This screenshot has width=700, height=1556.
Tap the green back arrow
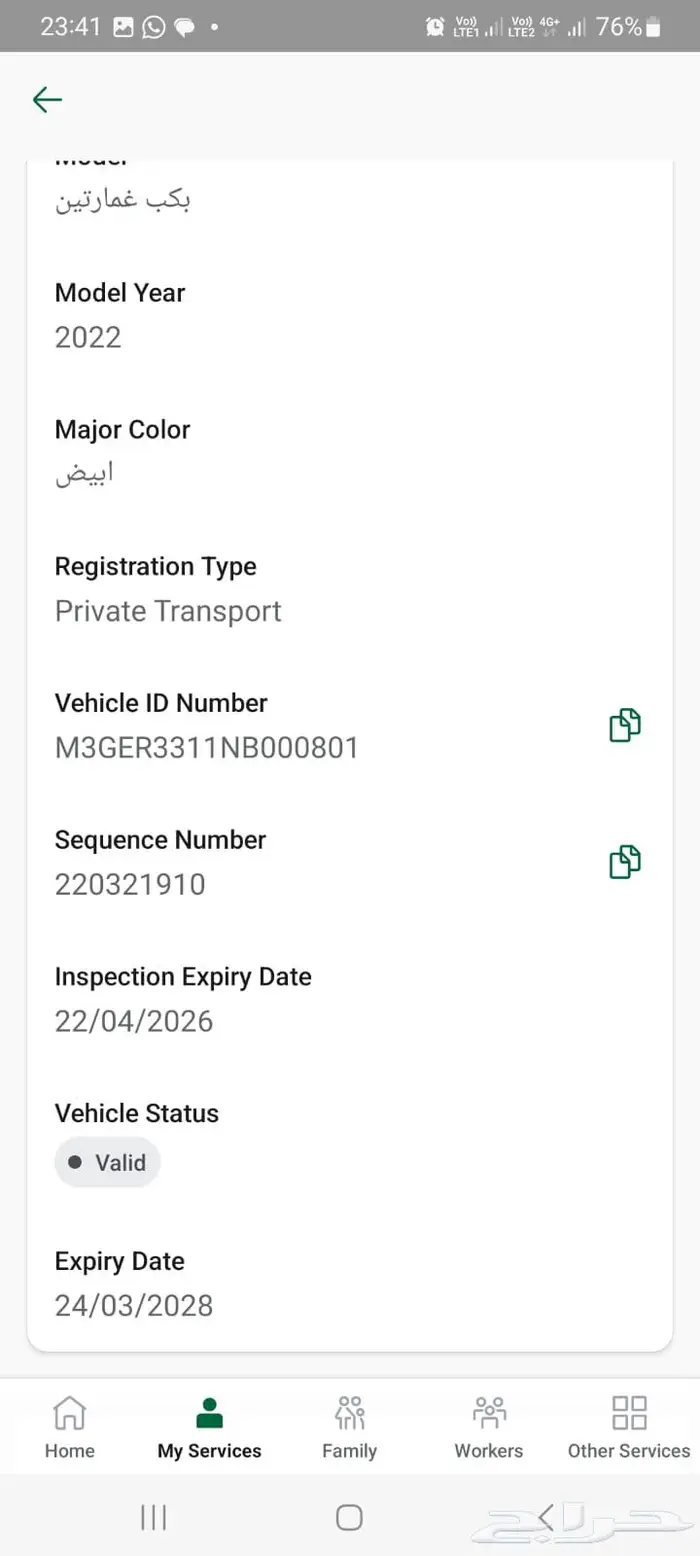47,99
